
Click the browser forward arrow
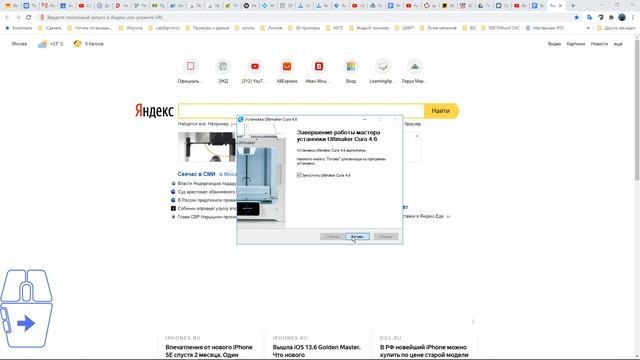[18, 18]
